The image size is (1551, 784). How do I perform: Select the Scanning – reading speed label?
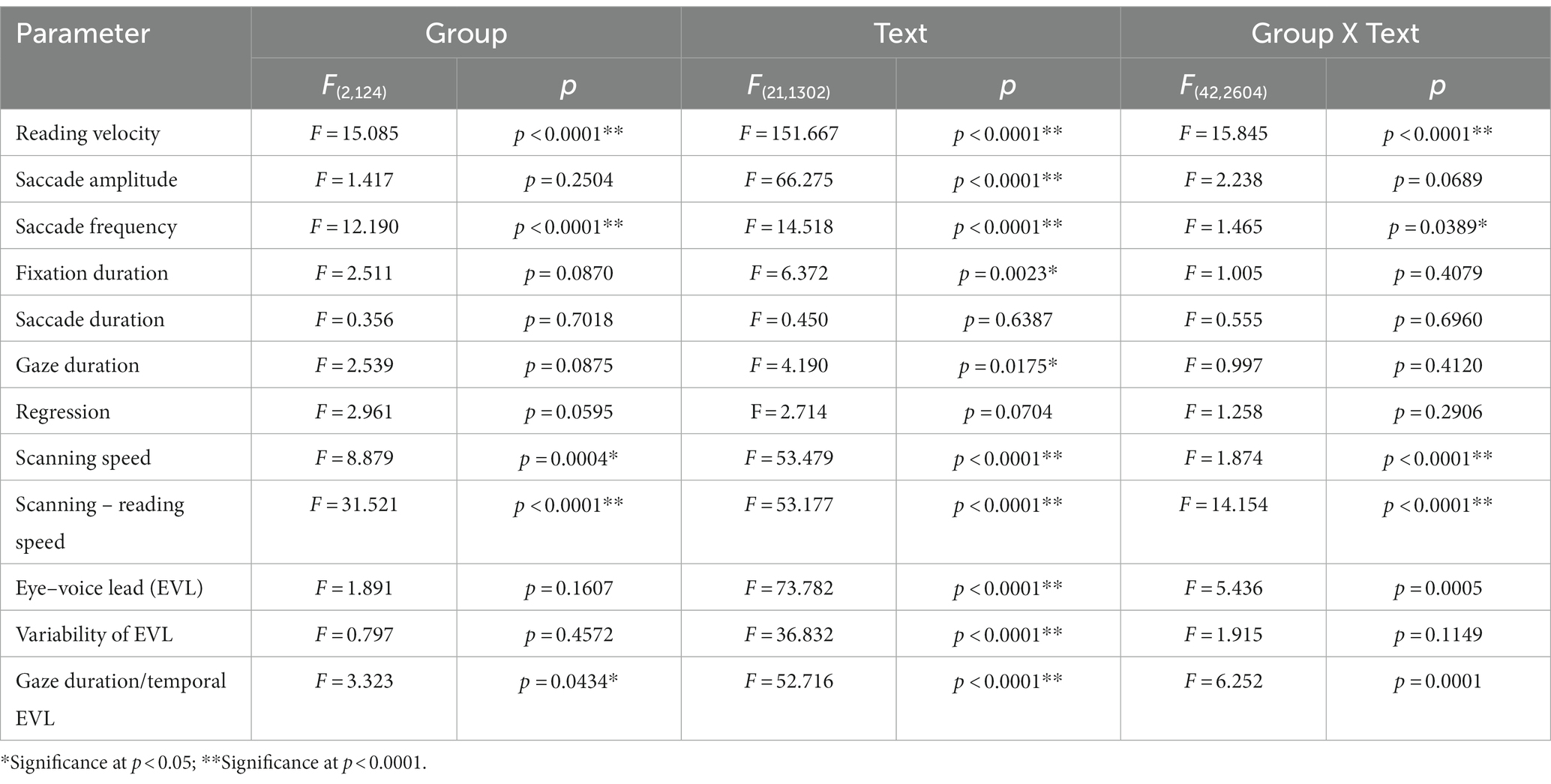[x=100, y=522]
